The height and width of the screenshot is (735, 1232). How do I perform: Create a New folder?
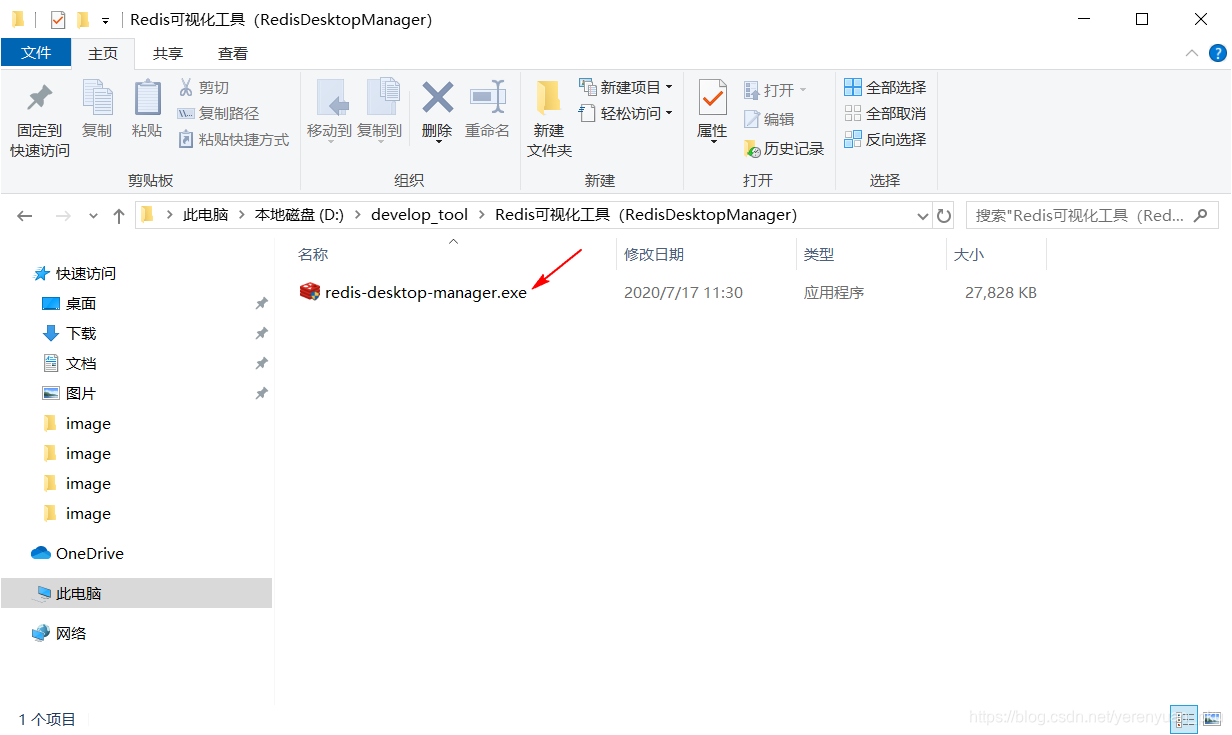pyautogui.click(x=549, y=120)
